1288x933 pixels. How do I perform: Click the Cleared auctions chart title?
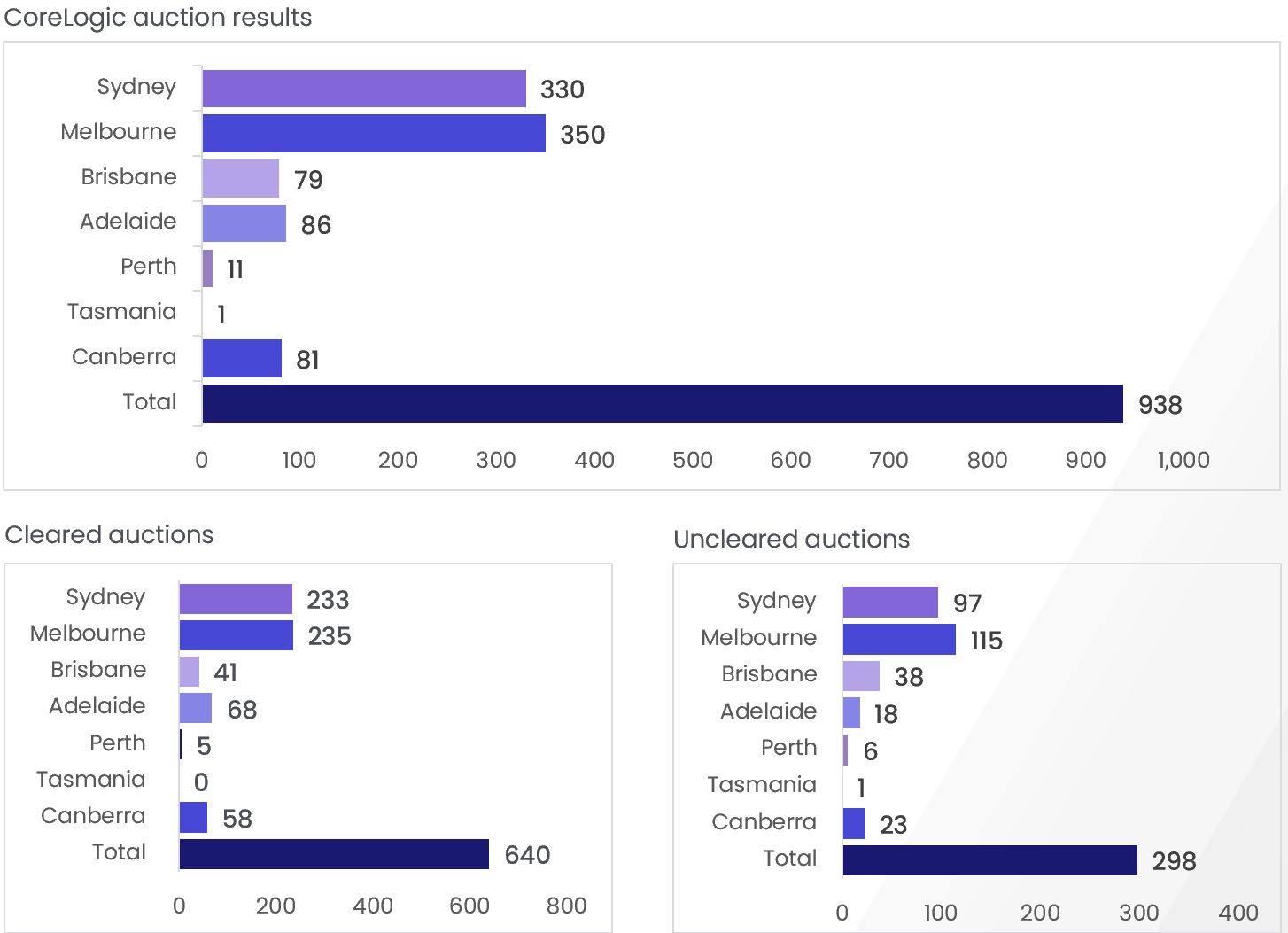[109, 535]
